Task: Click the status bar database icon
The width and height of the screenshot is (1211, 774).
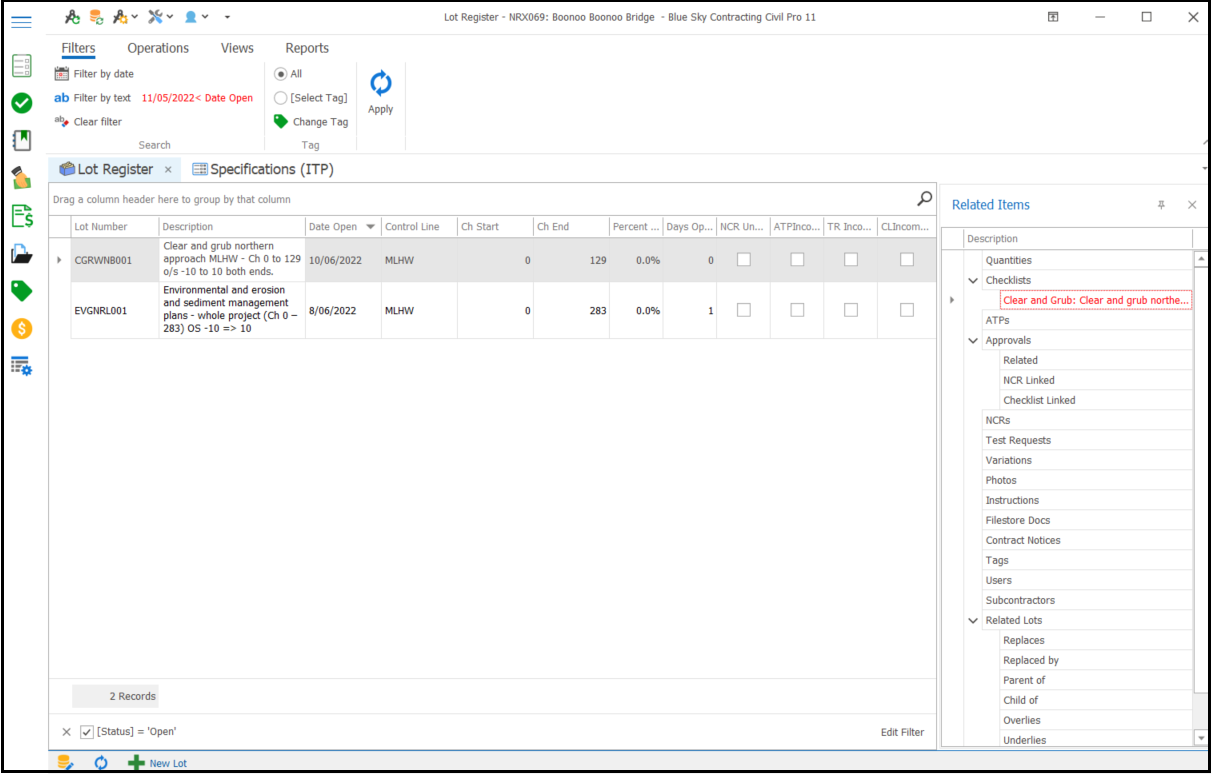Action: point(65,762)
